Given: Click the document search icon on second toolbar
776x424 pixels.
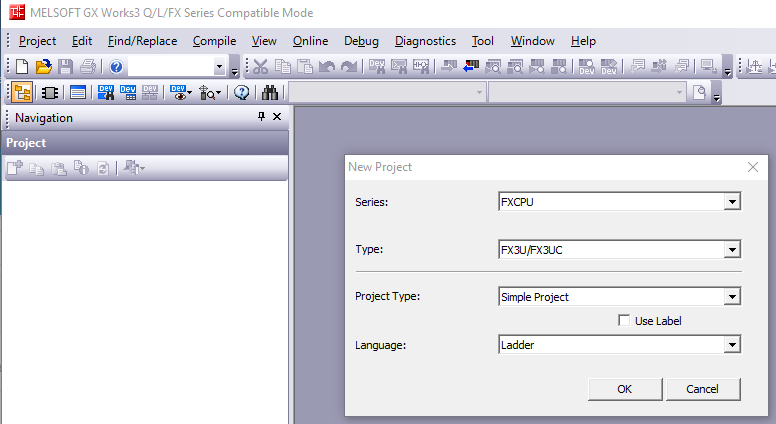Looking at the screenshot, I should (699, 93).
